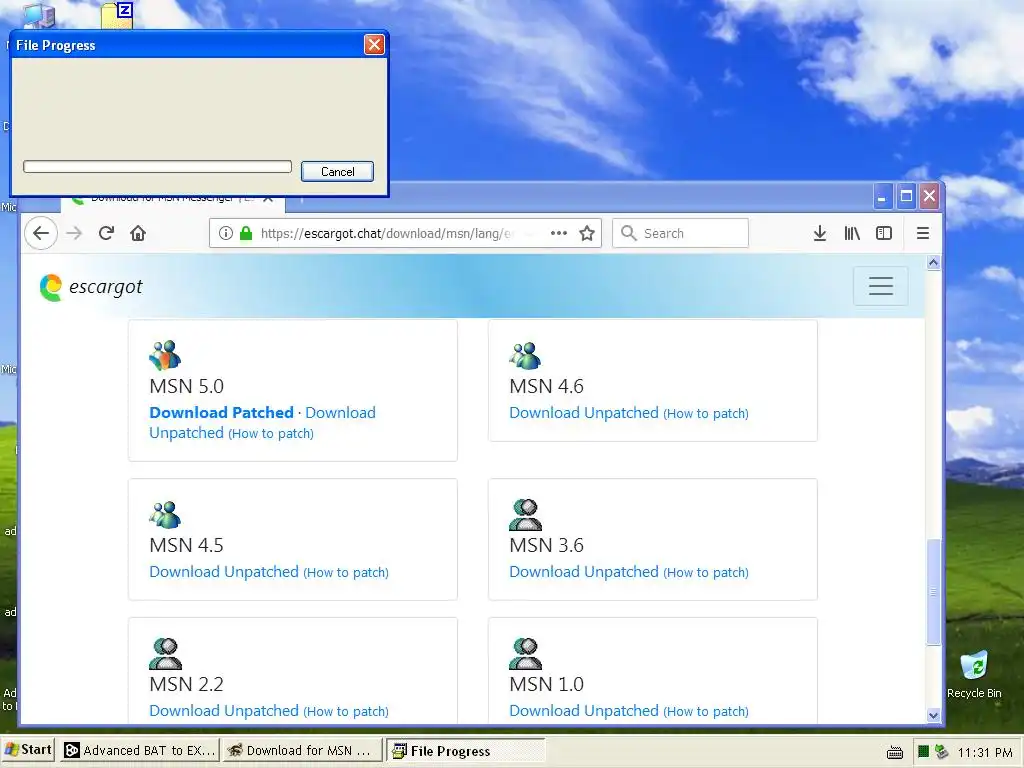Open How to patch for MSN 4.6
Viewport: 1024px width, 768px height.
point(706,413)
